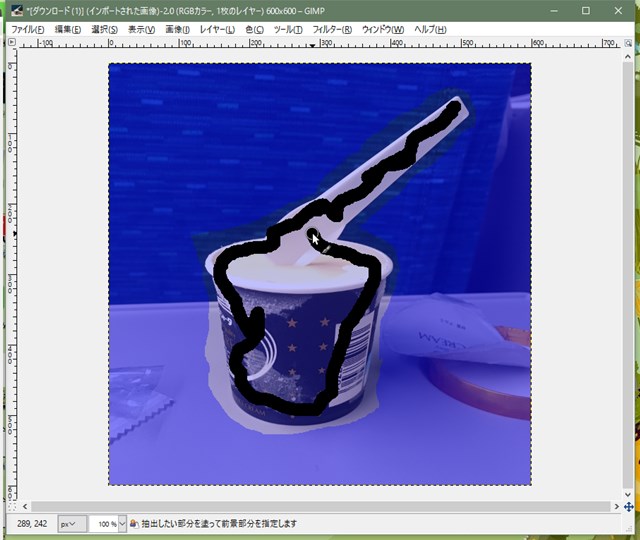640x540 pixels.
Task: Open the 色(C) menu
Action: coord(255,29)
